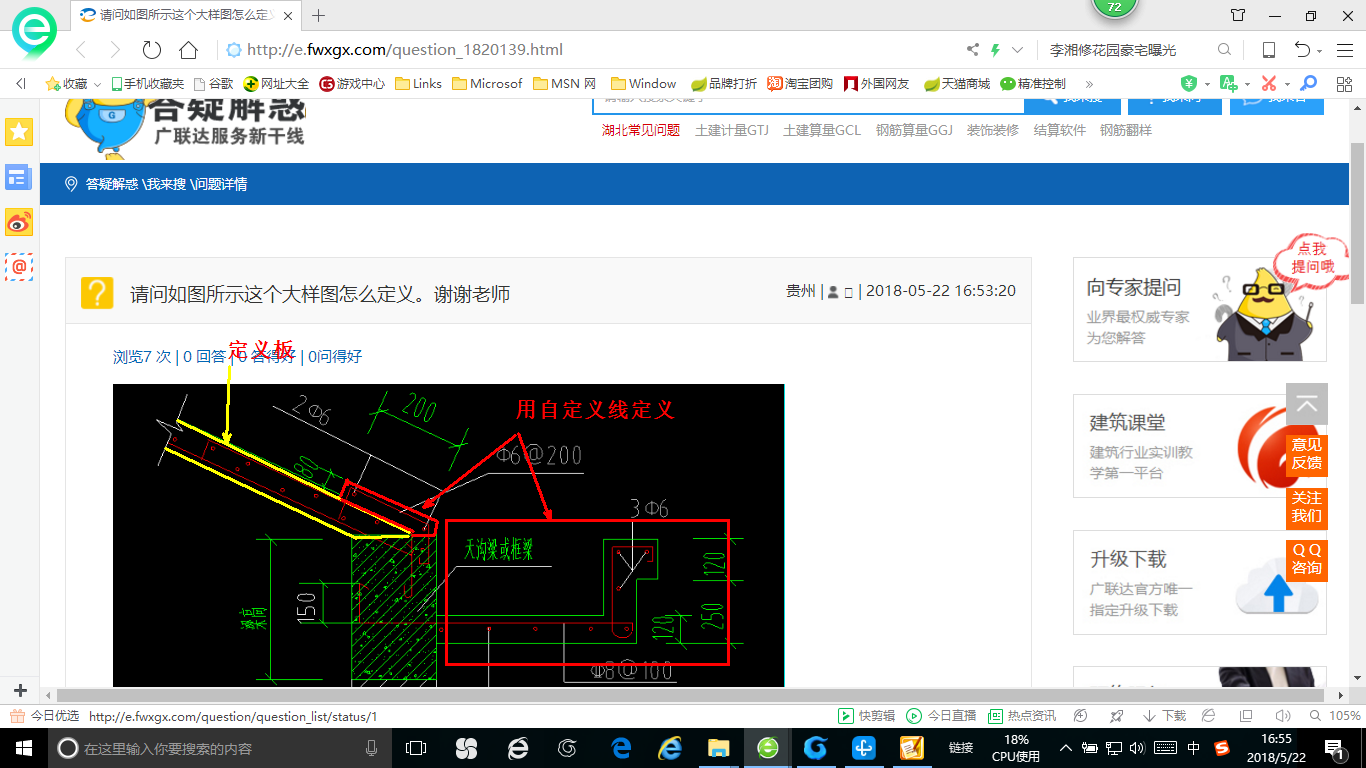Image resolution: width=1366 pixels, height=768 pixels.
Task: Show more bookmarks with double chevron
Action: pos(1089,84)
